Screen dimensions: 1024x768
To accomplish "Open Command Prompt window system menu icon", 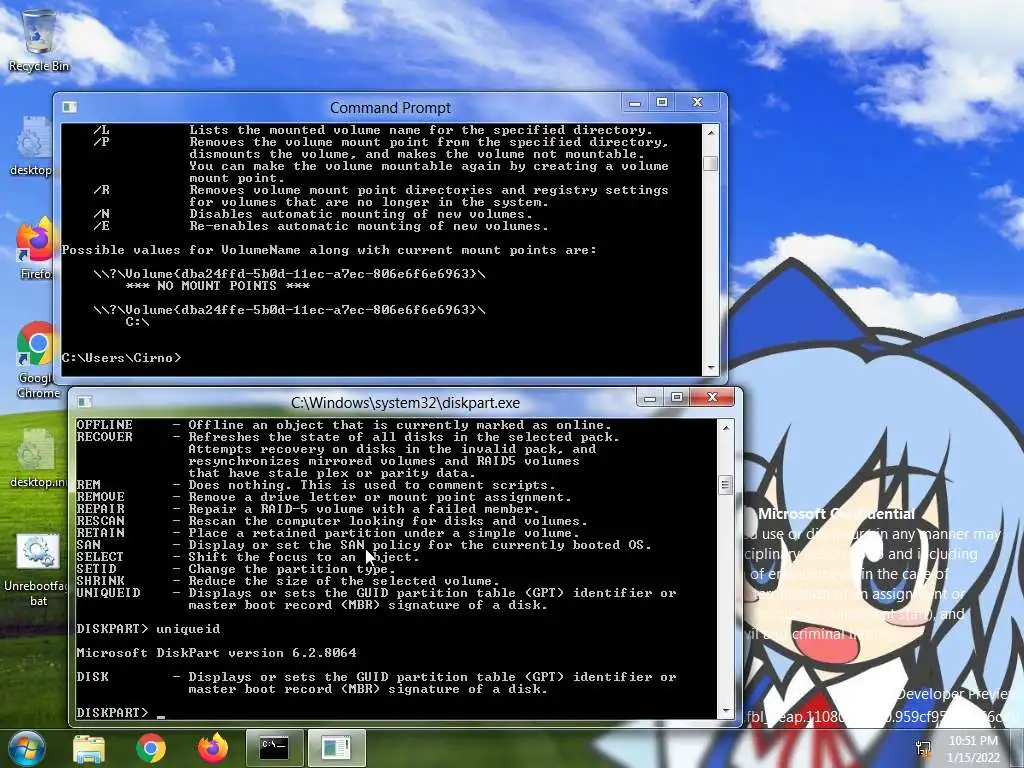I will coord(69,107).
